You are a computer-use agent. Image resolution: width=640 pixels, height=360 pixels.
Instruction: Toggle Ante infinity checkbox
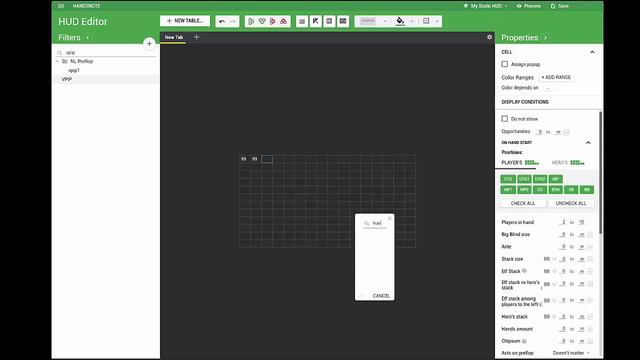(x=590, y=247)
